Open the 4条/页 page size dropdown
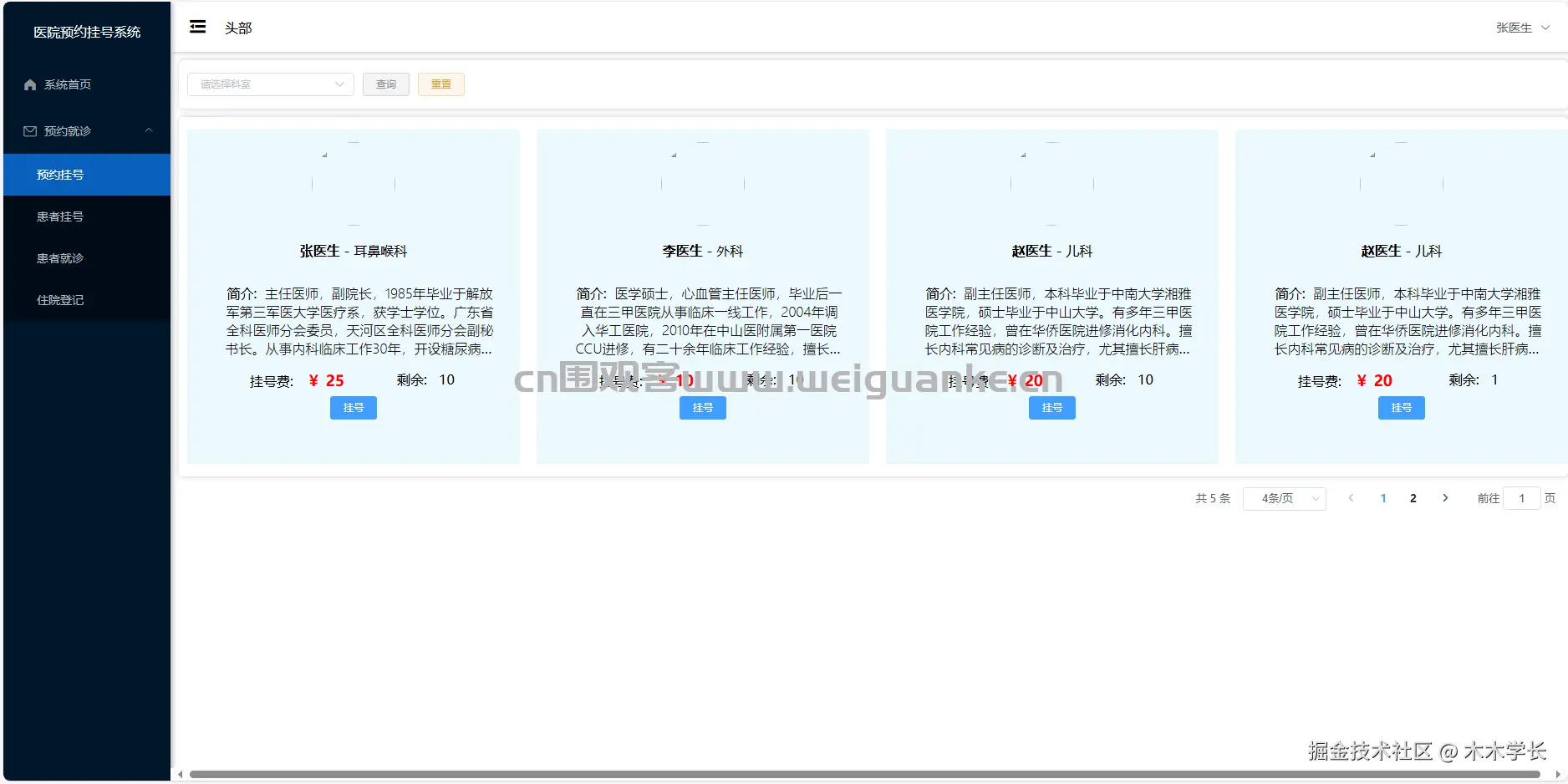1568x784 pixels. [x=1285, y=498]
